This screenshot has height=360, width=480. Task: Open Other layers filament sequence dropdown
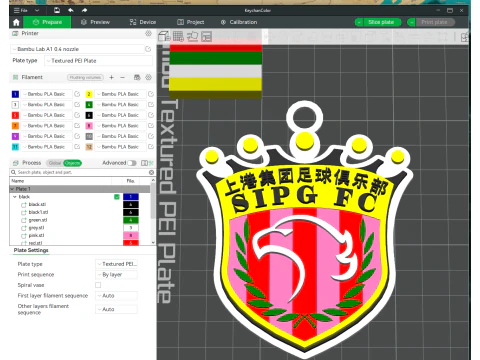[116, 309]
